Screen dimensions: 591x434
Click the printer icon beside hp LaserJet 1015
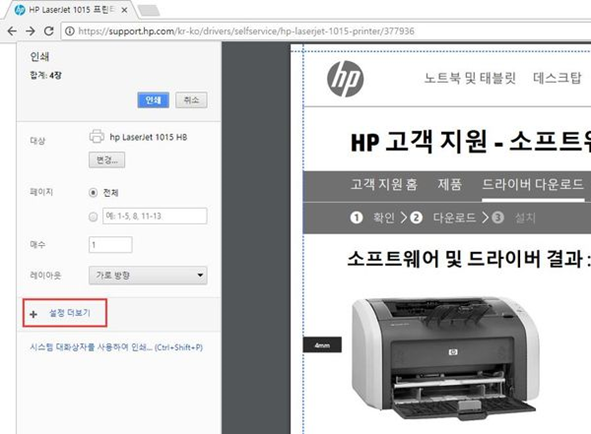point(96,136)
